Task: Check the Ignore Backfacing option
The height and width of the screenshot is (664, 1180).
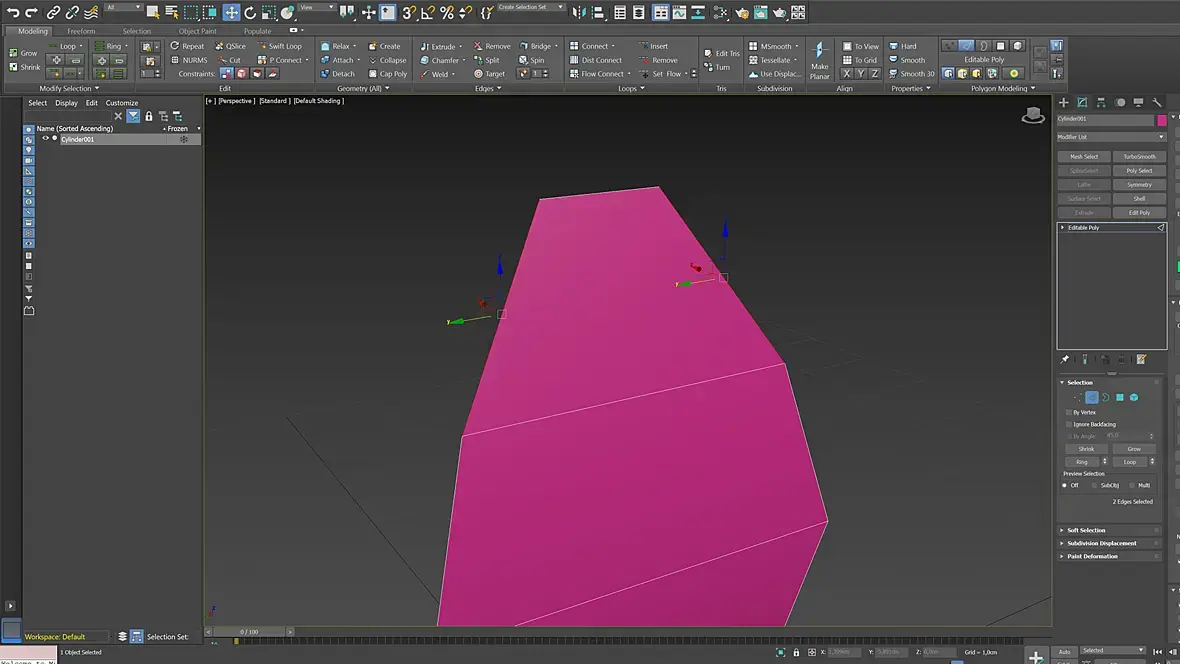Action: (1069, 424)
